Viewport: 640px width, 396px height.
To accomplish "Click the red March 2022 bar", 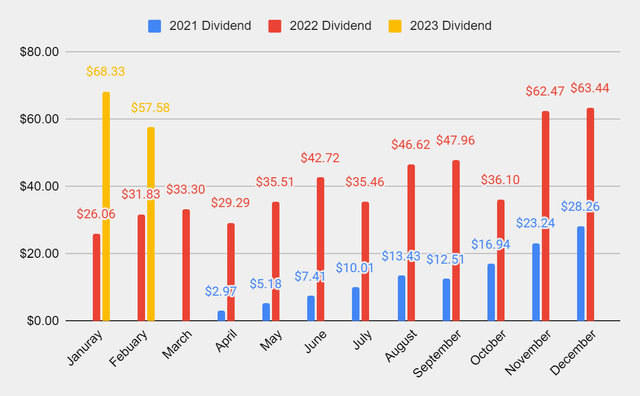I will [186, 265].
